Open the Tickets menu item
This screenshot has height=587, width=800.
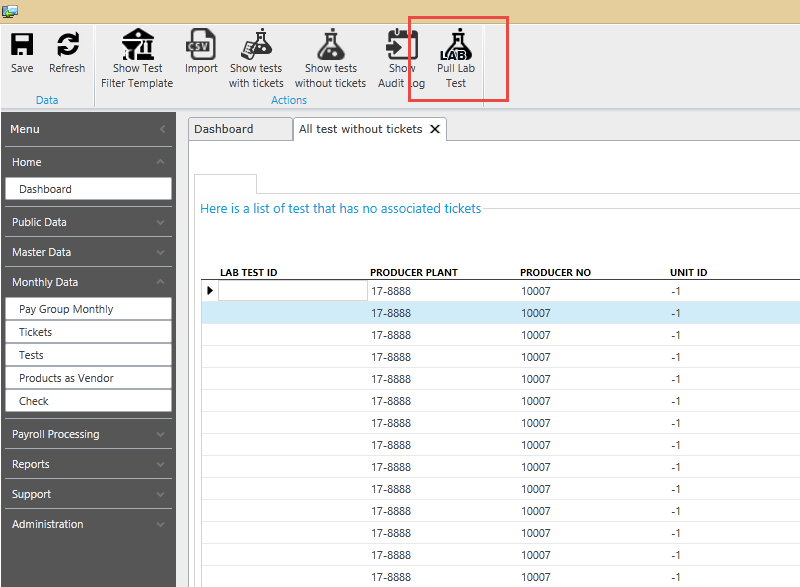click(88, 332)
